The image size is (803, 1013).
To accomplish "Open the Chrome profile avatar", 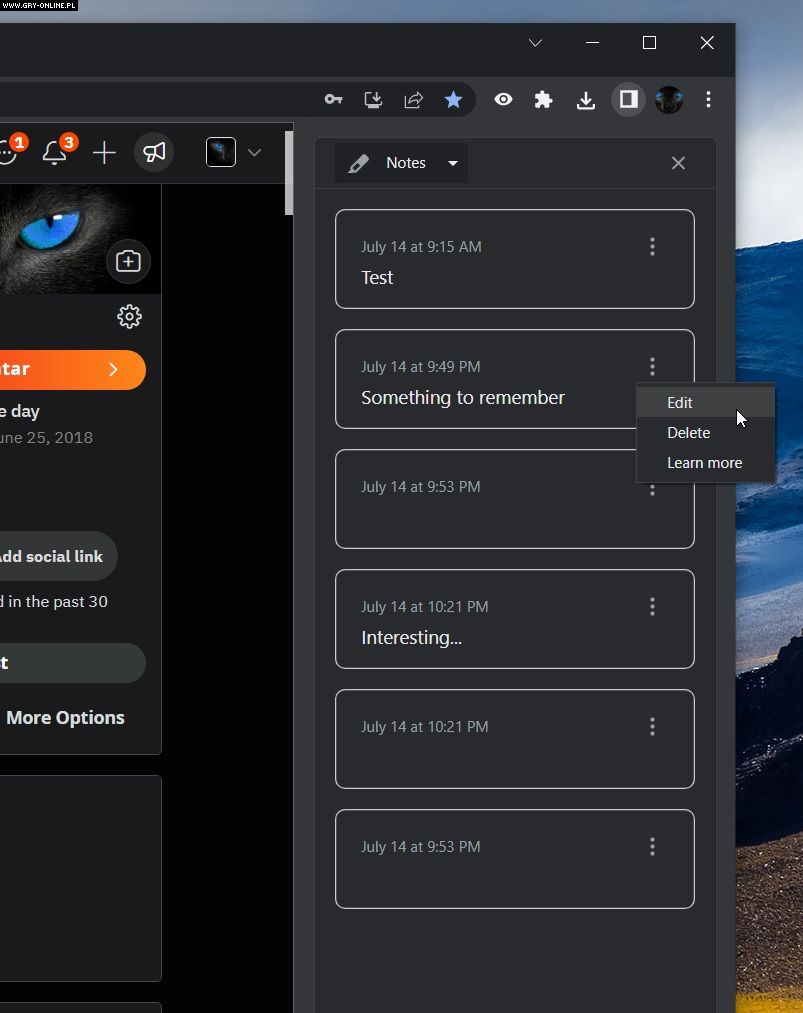I will tap(669, 99).
